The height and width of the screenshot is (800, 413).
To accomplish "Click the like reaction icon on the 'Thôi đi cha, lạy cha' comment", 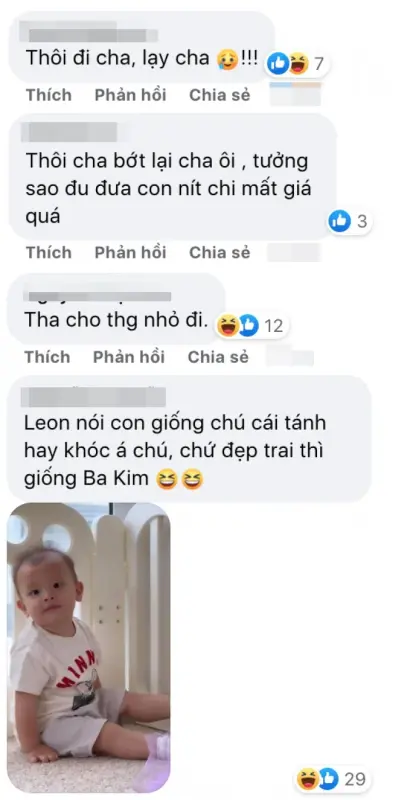I will coord(278,64).
